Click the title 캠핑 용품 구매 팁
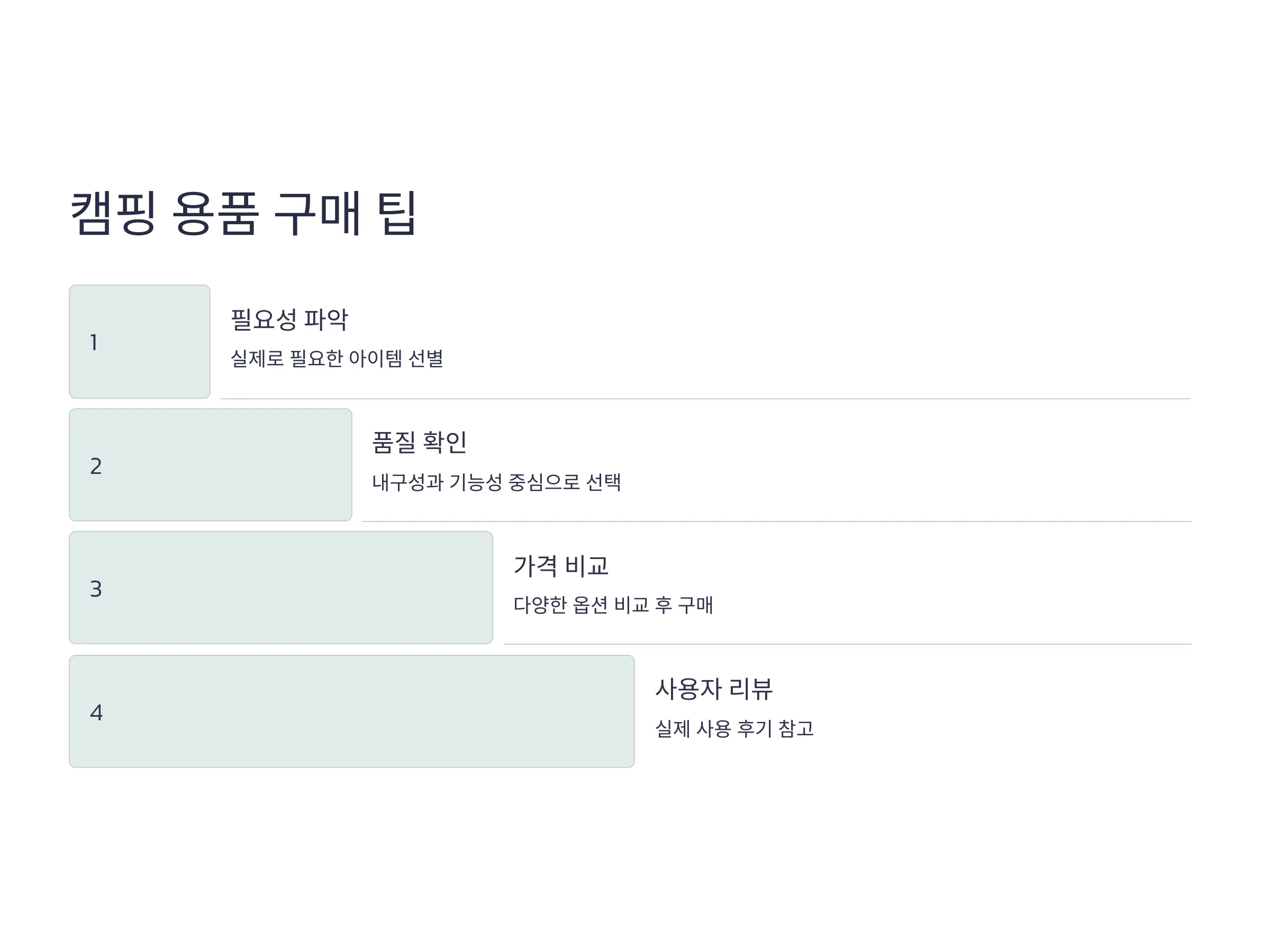Image resolution: width=1270 pixels, height=952 pixels. (243, 214)
